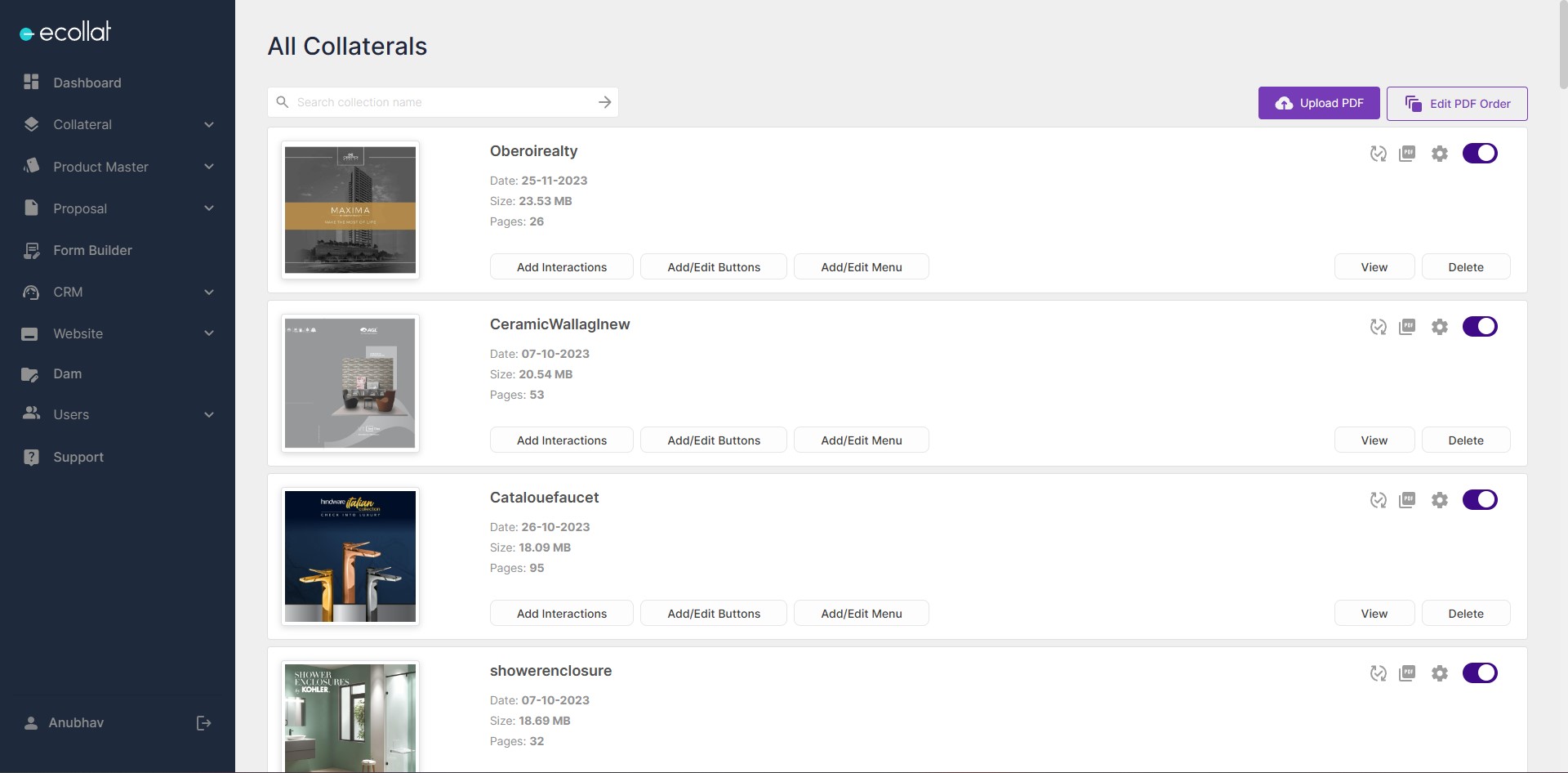Click the search arrow icon

pyautogui.click(x=604, y=102)
